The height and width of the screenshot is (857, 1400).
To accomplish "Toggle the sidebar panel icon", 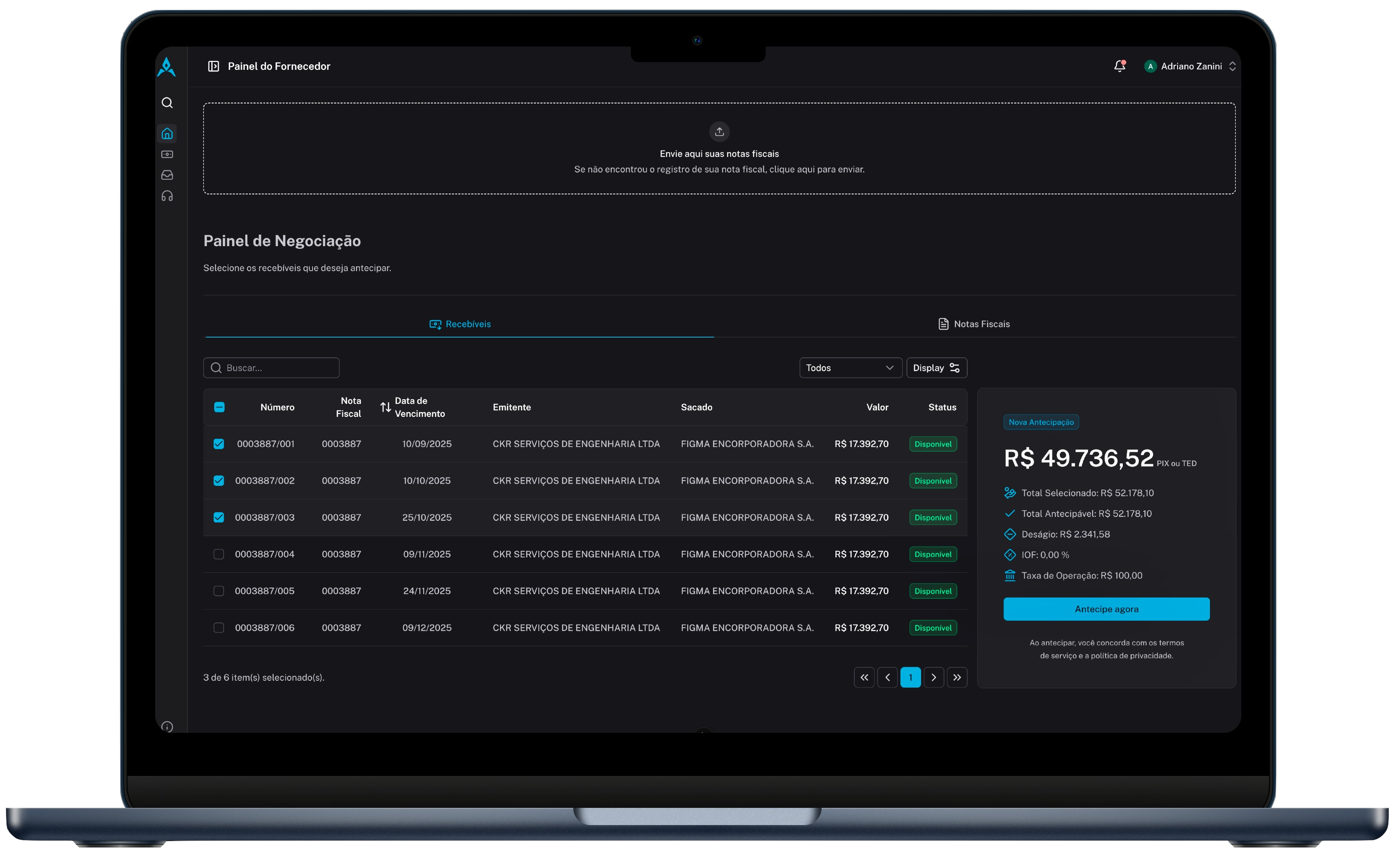I will 214,66.
